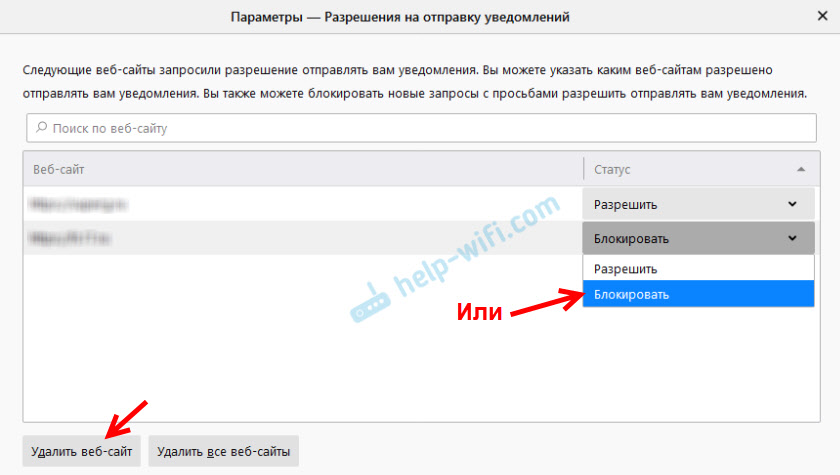The height and width of the screenshot is (475, 840).
Task: Click the sort arrow in Статус column
Action: 801,169
